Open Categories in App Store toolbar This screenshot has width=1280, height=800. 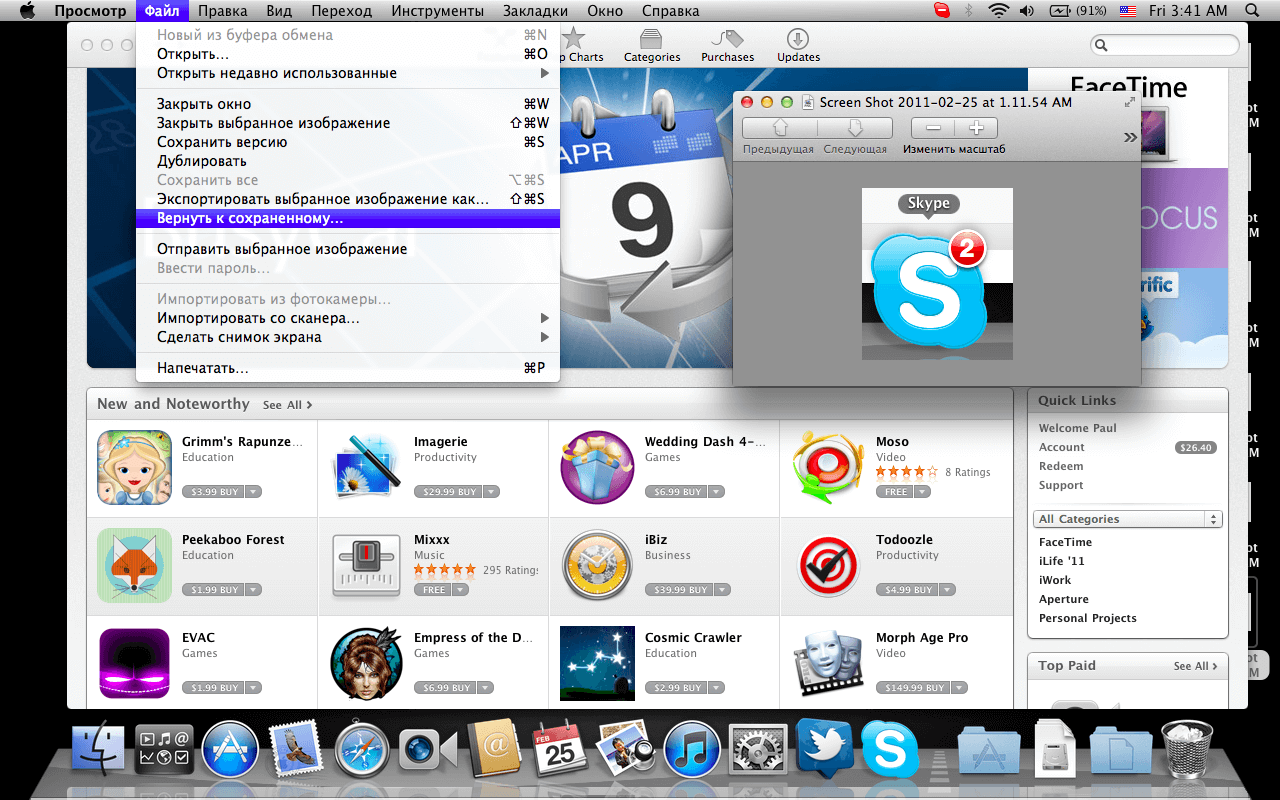point(652,46)
